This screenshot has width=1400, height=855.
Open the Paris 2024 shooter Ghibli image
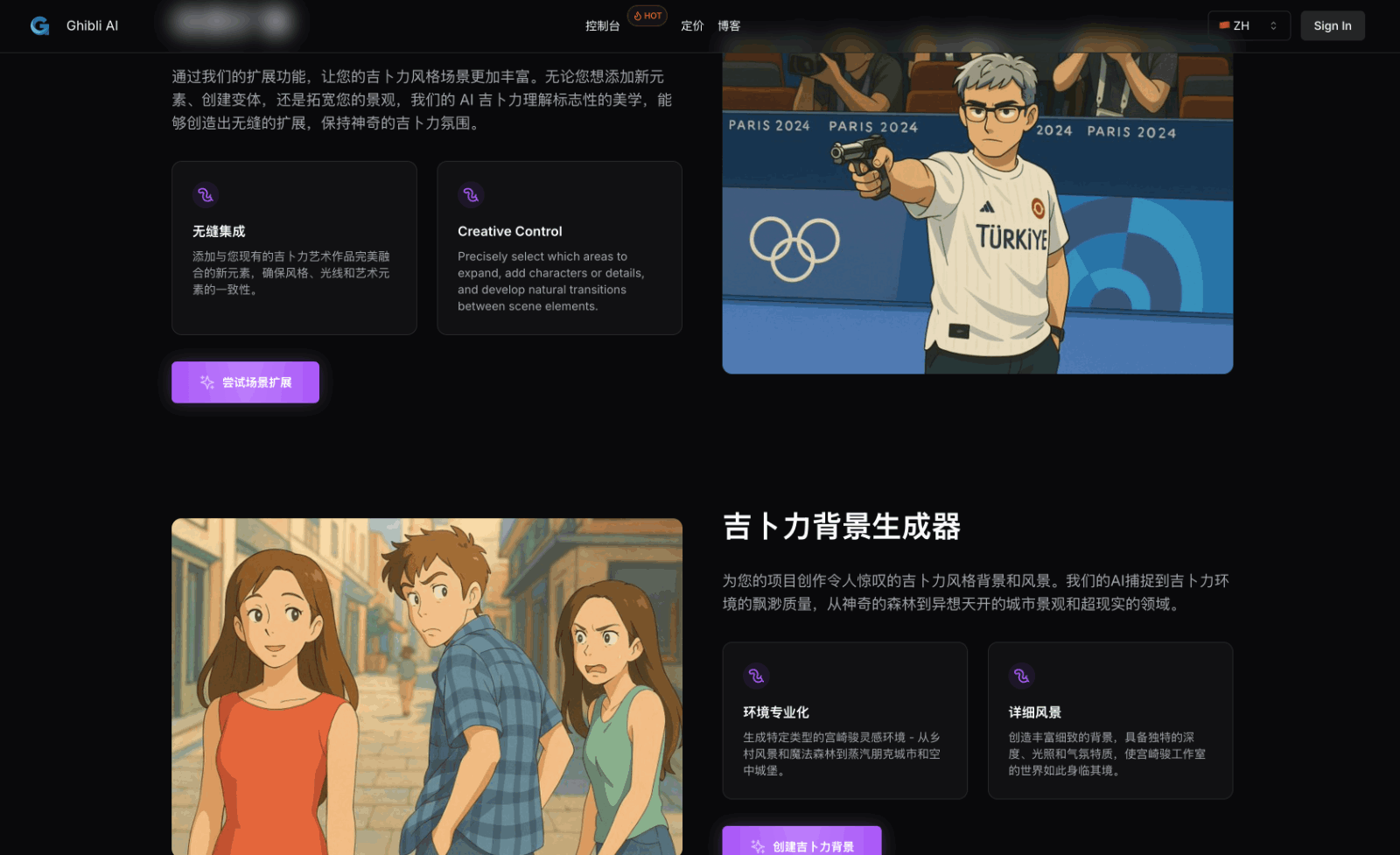pos(977,214)
